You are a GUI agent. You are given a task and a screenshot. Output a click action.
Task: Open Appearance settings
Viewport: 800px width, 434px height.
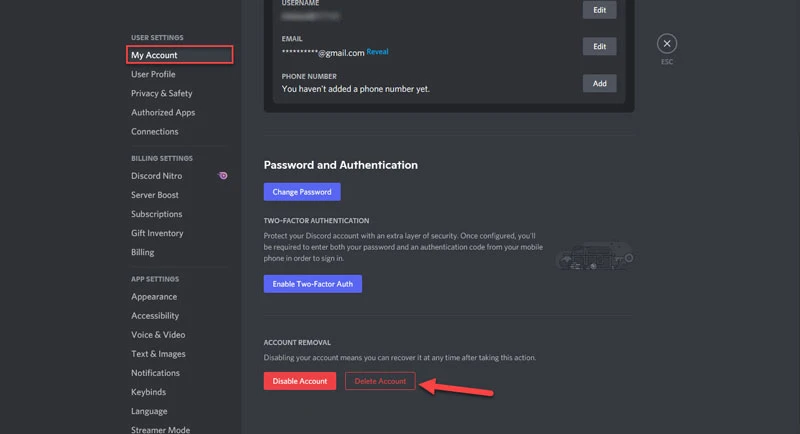[x=154, y=296]
